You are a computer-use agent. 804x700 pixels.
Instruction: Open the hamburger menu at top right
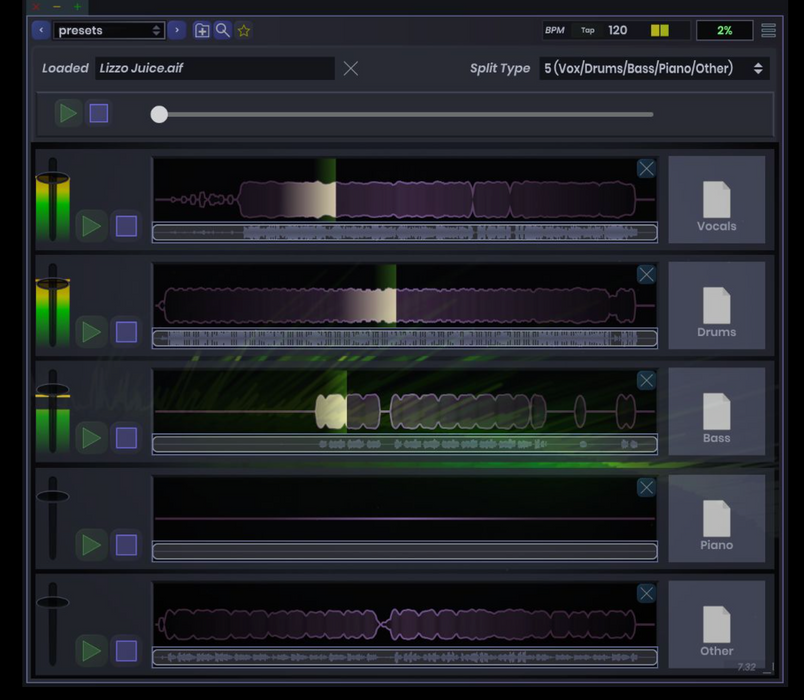coord(768,30)
